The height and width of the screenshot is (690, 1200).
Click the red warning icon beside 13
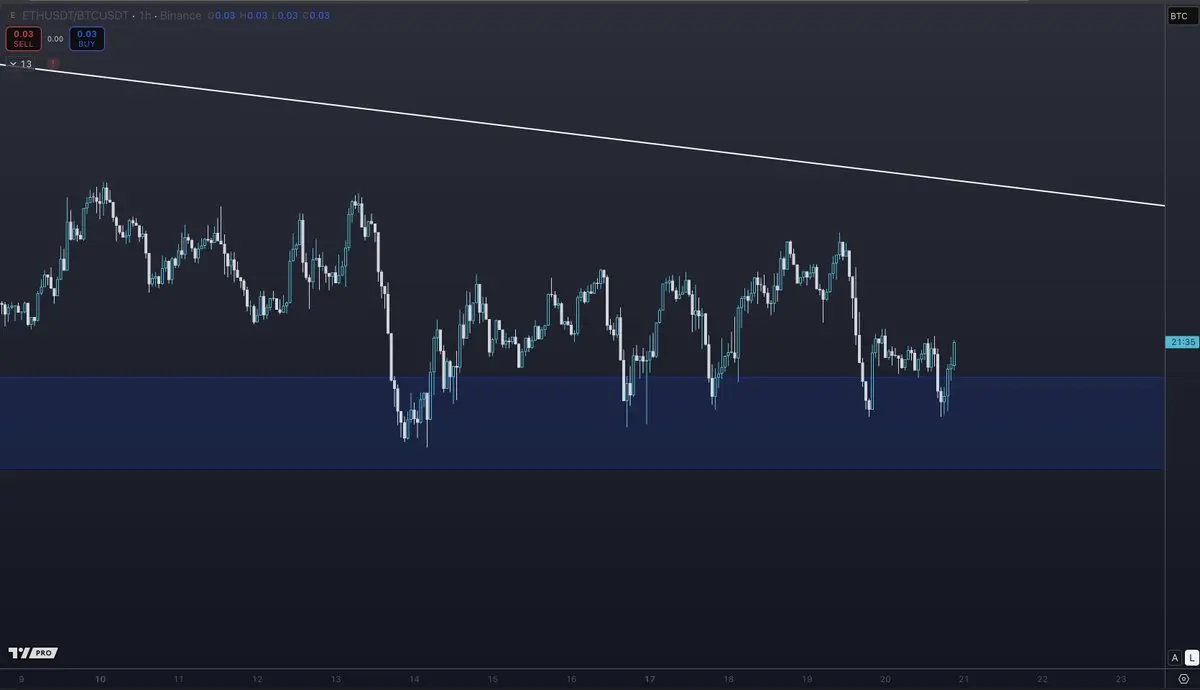[x=53, y=64]
